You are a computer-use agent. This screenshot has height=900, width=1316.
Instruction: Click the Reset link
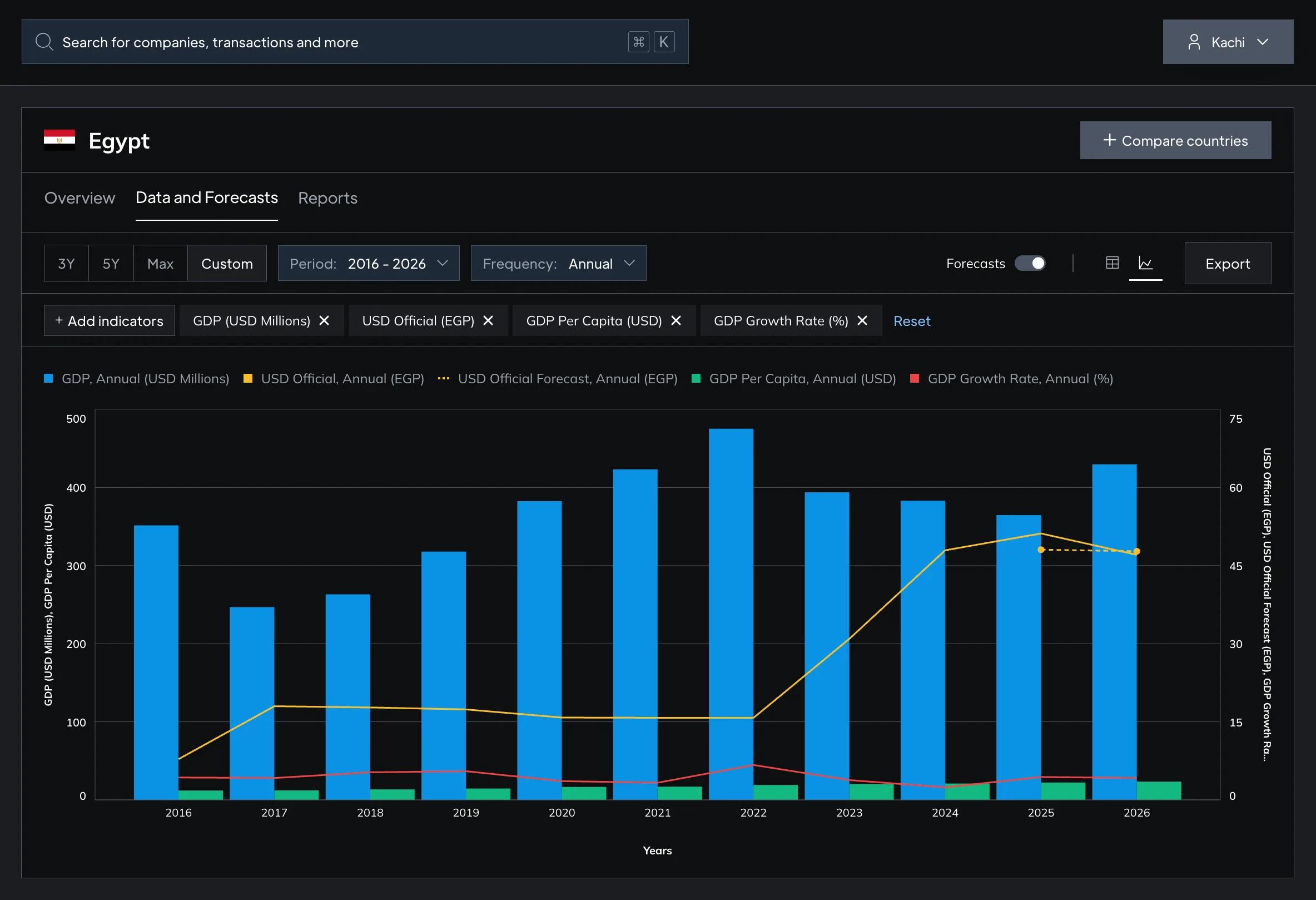click(x=912, y=321)
